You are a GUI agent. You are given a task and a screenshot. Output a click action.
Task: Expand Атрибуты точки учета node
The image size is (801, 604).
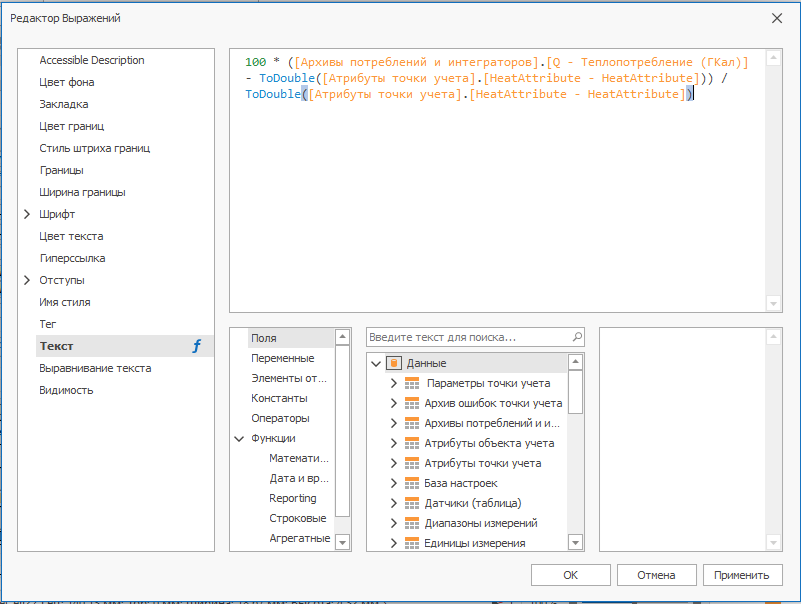pos(393,462)
